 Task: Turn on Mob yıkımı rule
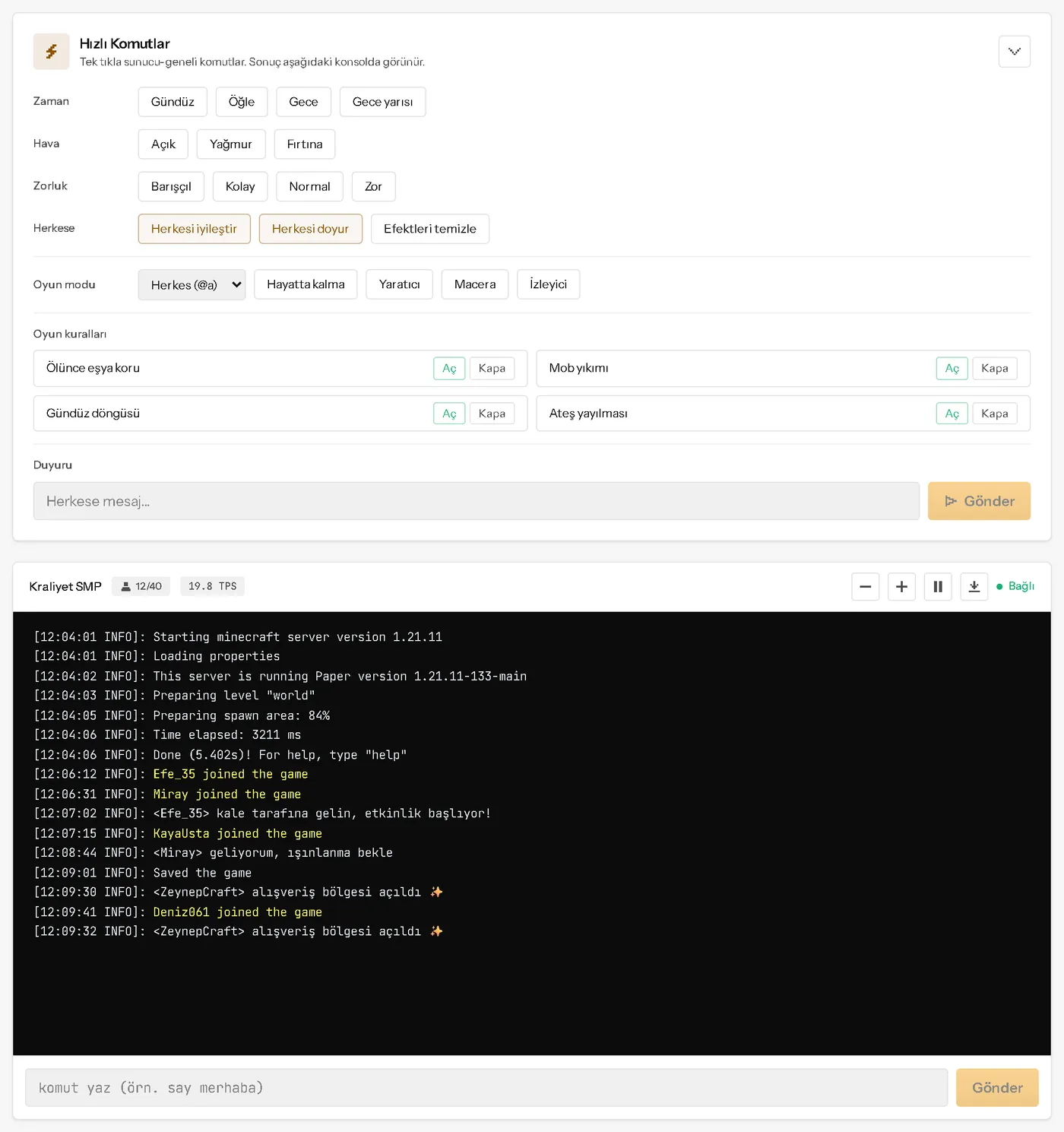pos(952,369)
